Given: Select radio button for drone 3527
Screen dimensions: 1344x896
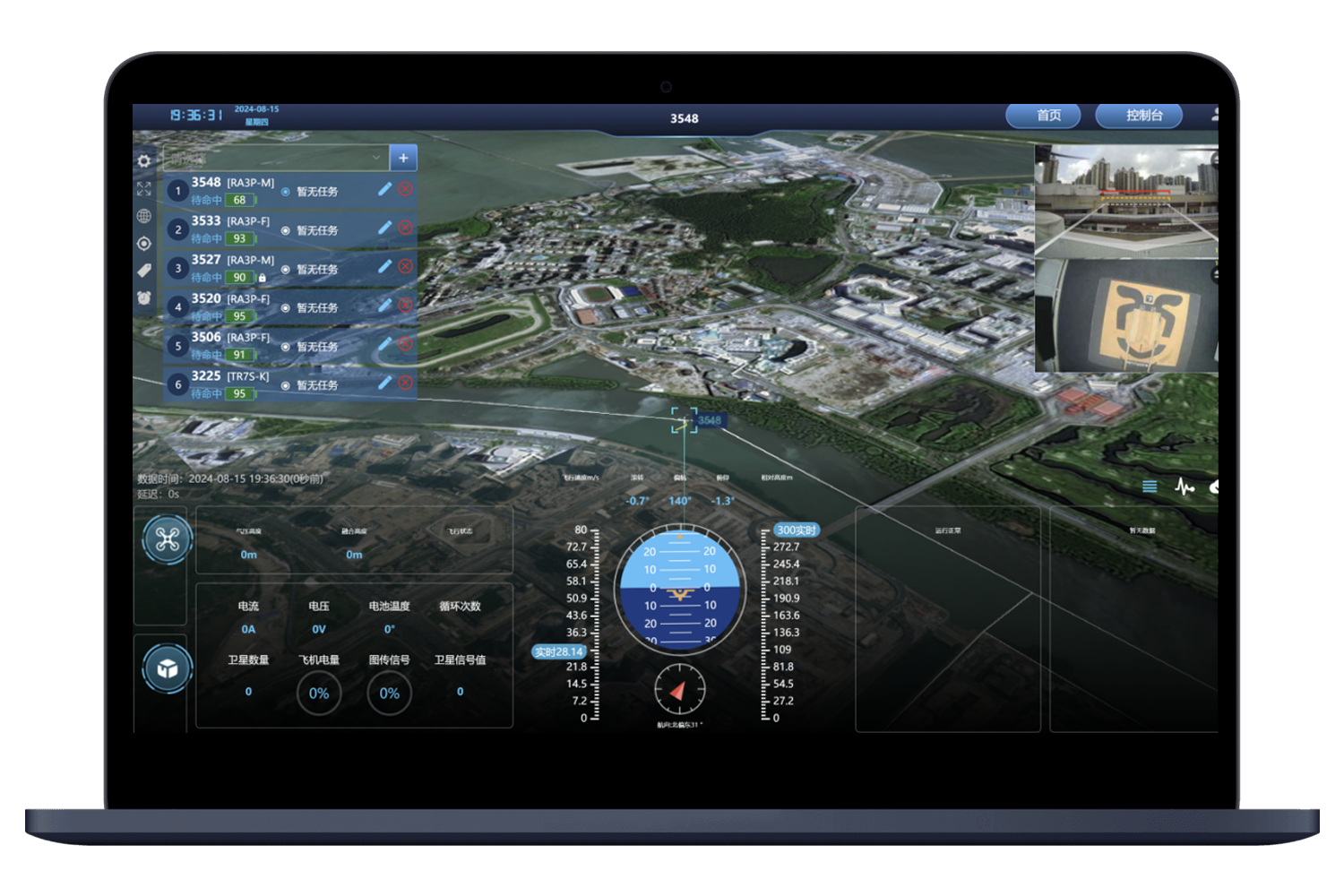Looking at the screenshot, I should 286,270.
